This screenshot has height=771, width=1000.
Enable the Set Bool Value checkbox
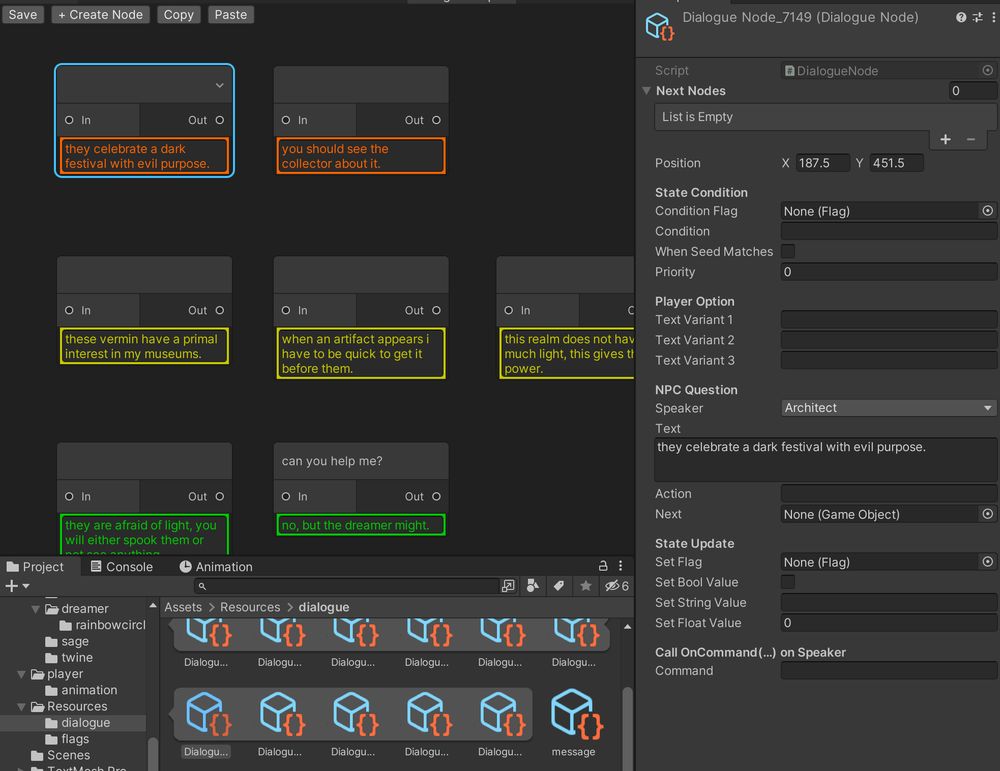(788, 582)
